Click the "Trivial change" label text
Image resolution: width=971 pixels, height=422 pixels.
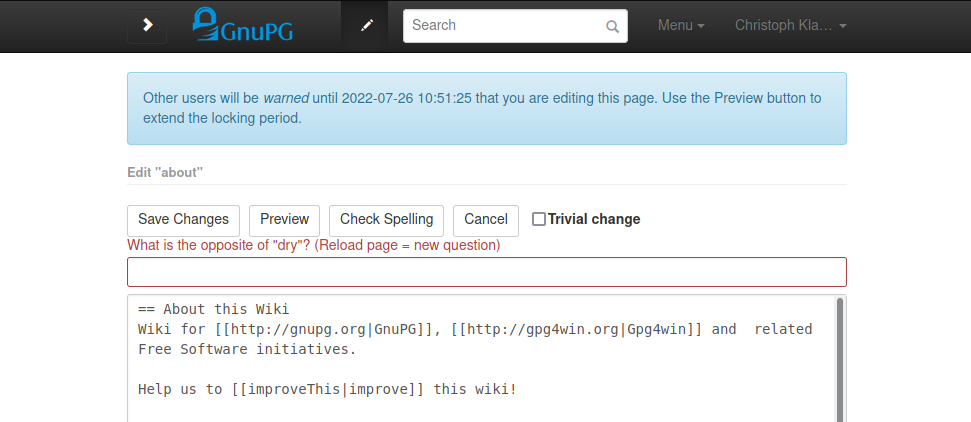(594, 220)
